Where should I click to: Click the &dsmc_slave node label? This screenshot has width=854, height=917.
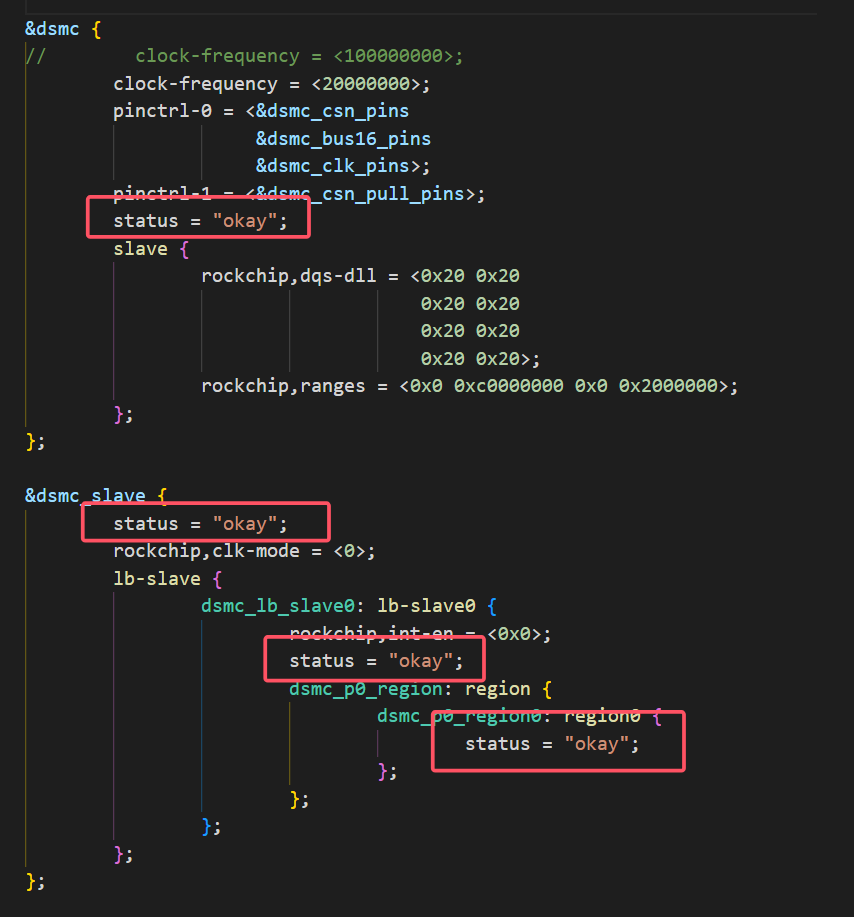pyautogui.click(x=75, y=494)
